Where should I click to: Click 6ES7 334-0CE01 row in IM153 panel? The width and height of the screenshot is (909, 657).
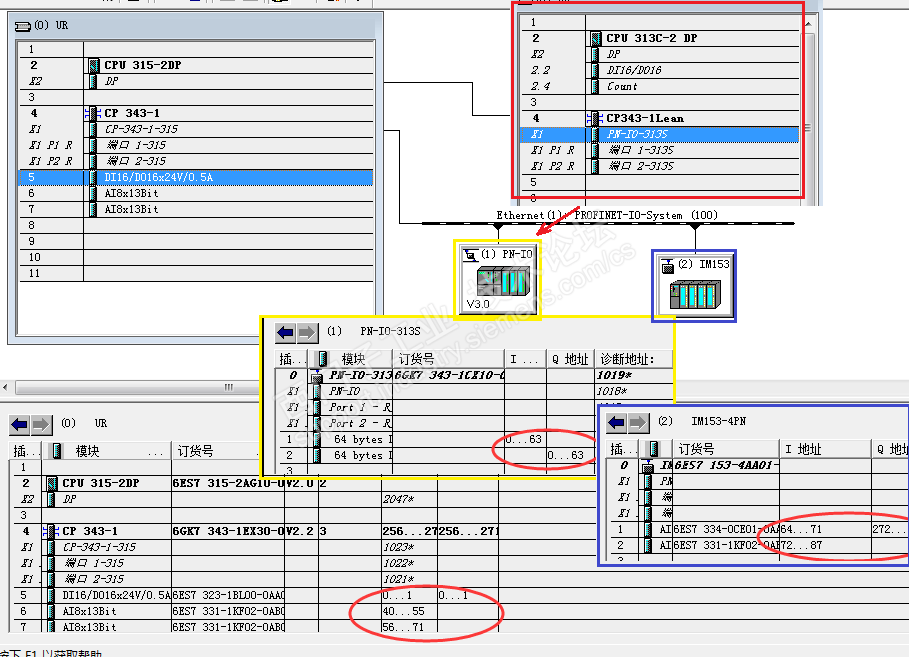tap(759, 529)
